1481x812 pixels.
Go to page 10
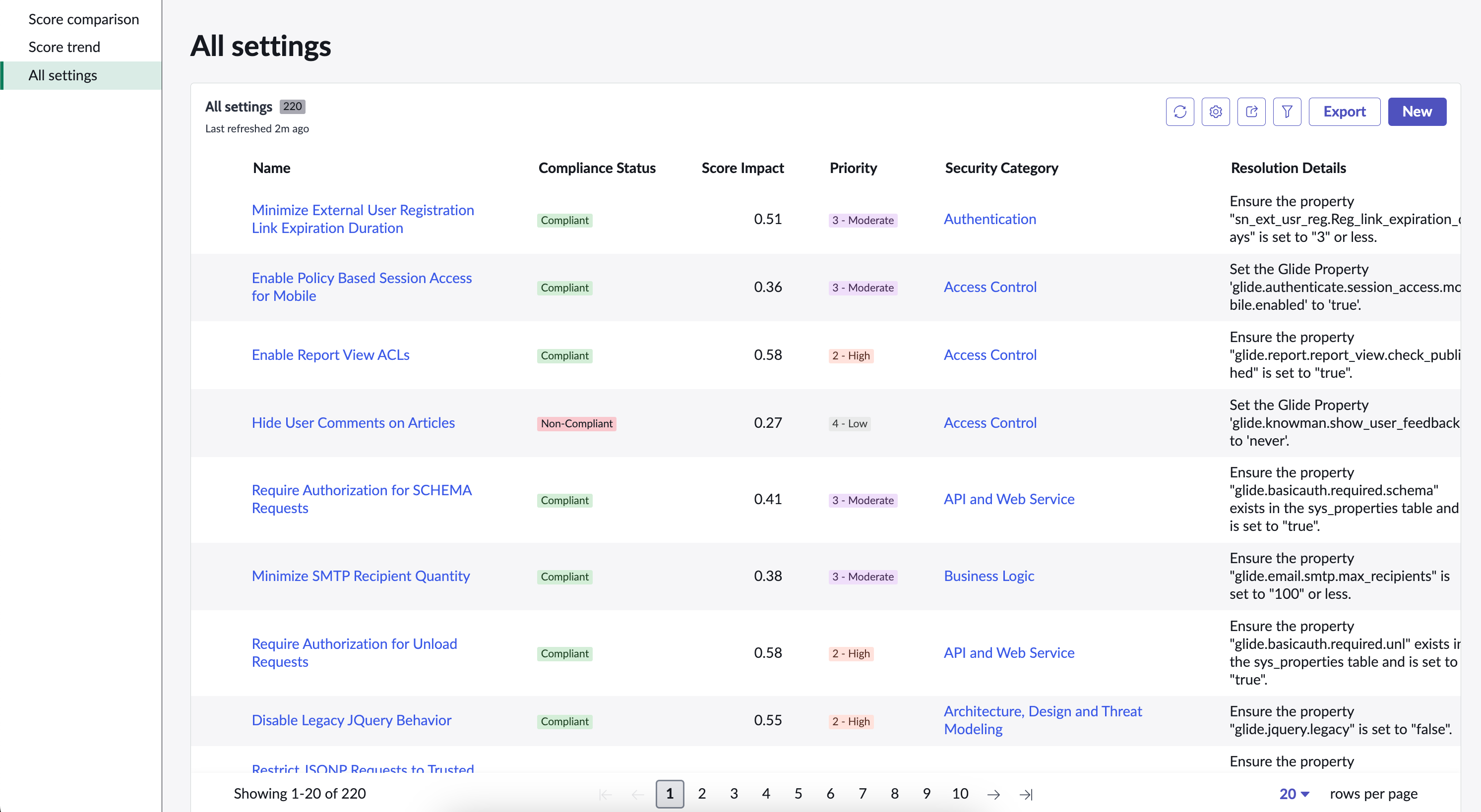point(960,794)
